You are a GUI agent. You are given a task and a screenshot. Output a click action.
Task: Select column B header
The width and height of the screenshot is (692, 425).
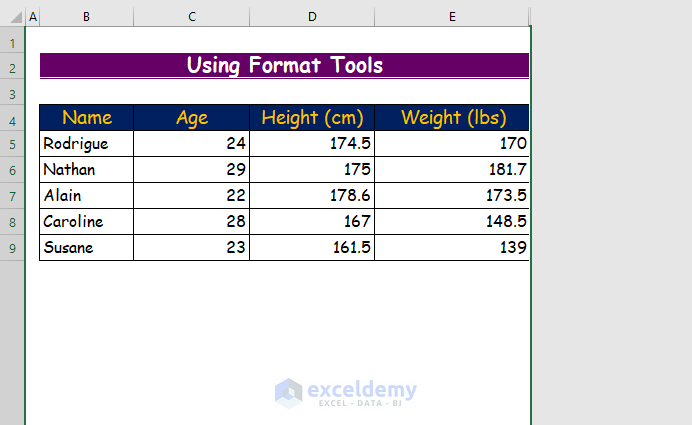tap(86, 17)
